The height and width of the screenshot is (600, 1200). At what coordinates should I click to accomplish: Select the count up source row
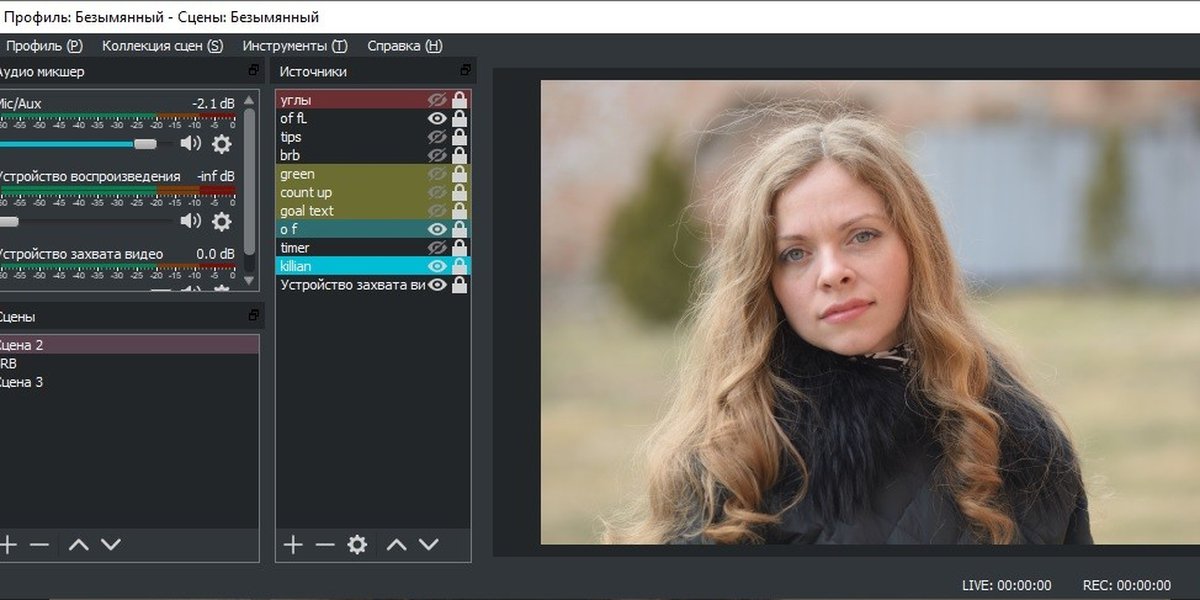373,192
